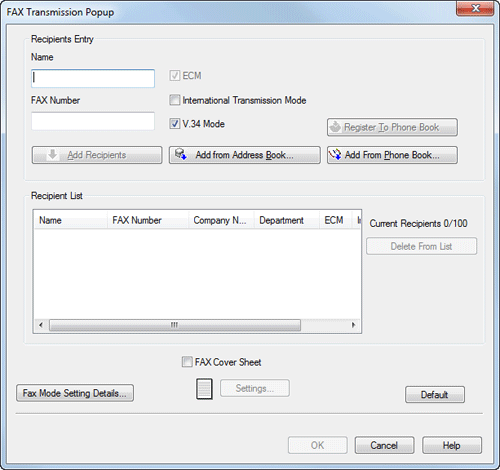Click the address book icon on Add button
This screenshot has width=500, height=470.
[x=181, y=154]
